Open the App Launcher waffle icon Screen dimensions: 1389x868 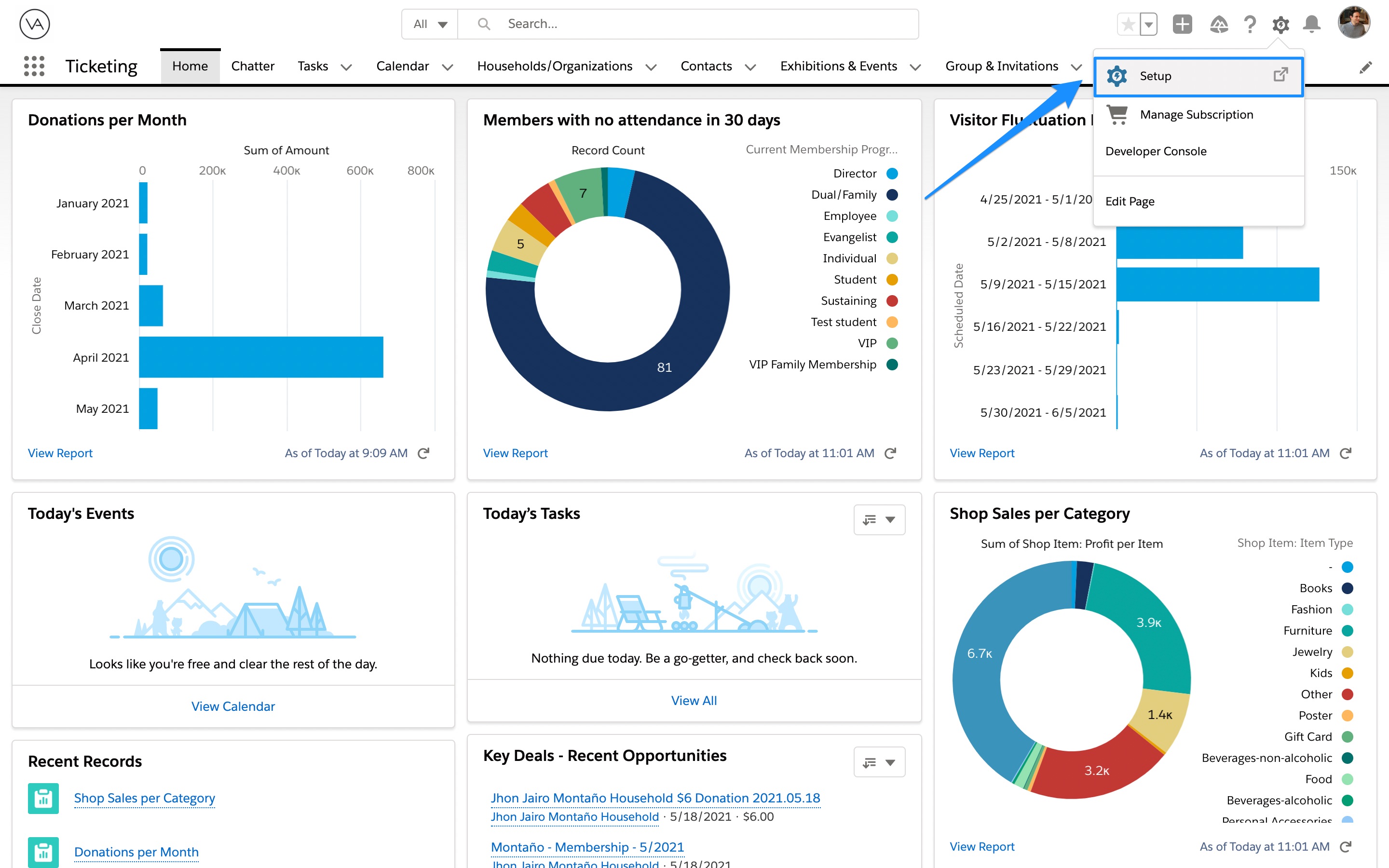point(34,66)
